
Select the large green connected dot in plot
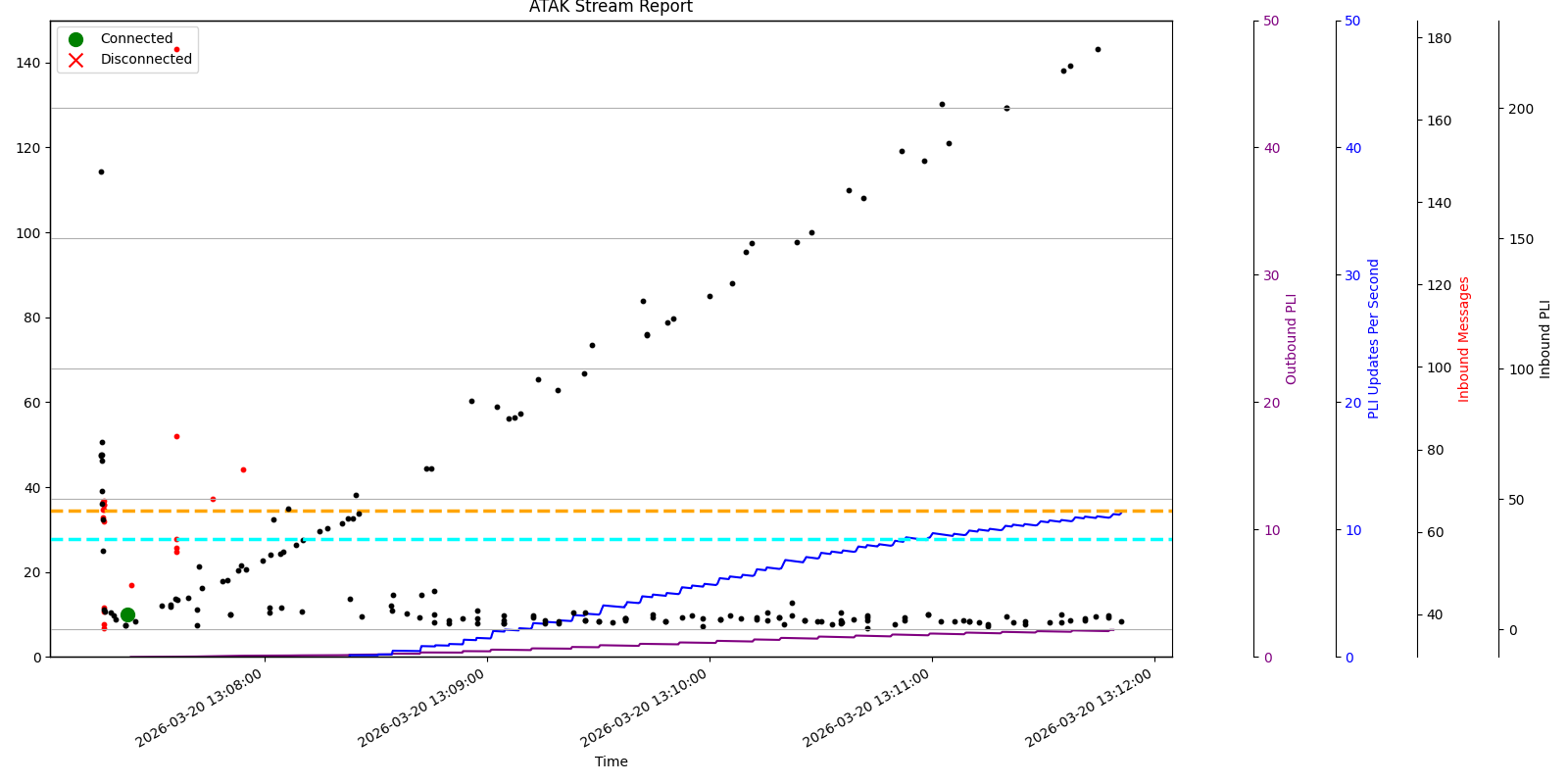(x=127, y=614)
